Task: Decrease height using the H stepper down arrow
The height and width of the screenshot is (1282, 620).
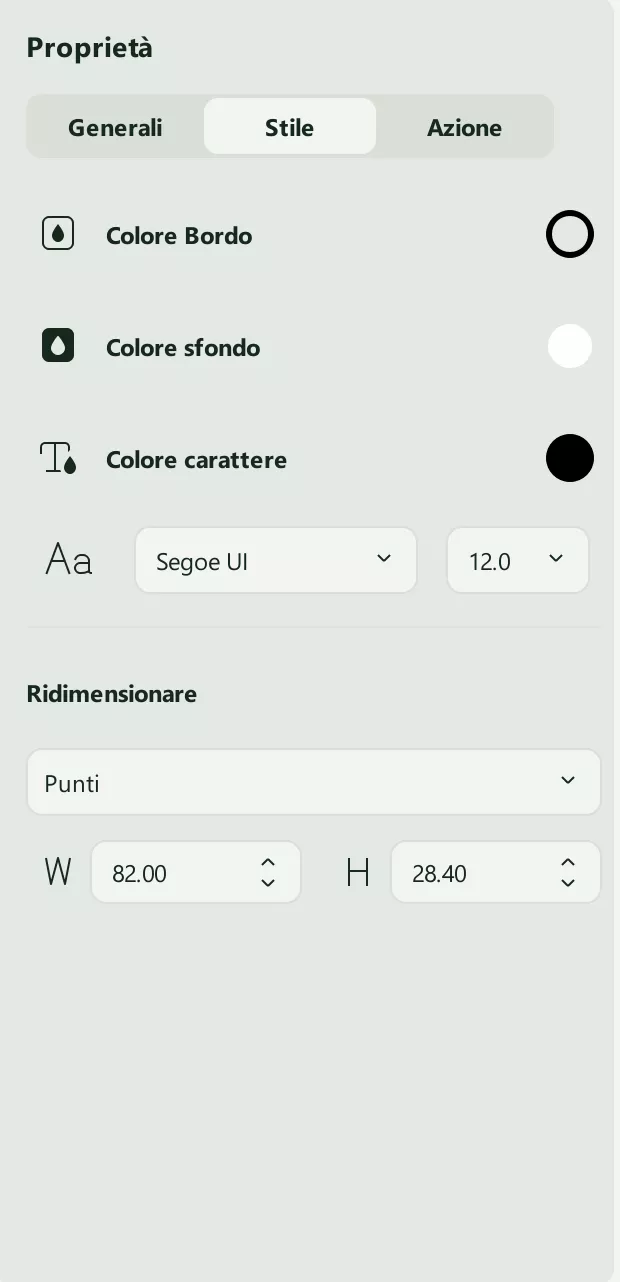Action: pos(567,883)
